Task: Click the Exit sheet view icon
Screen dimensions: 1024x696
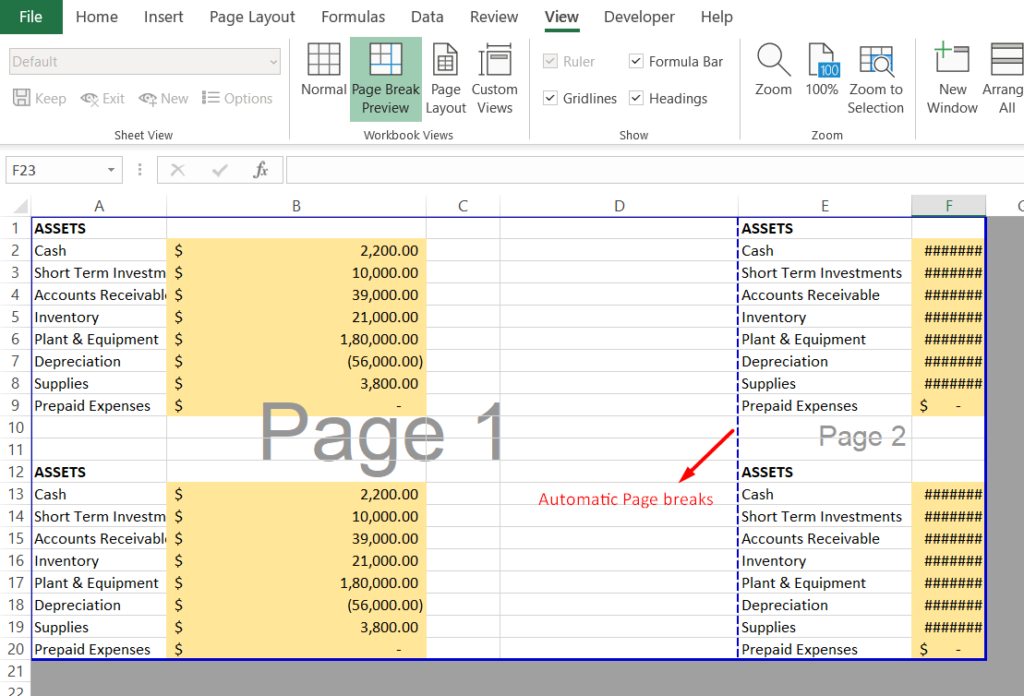Action: tap(89, 99)
